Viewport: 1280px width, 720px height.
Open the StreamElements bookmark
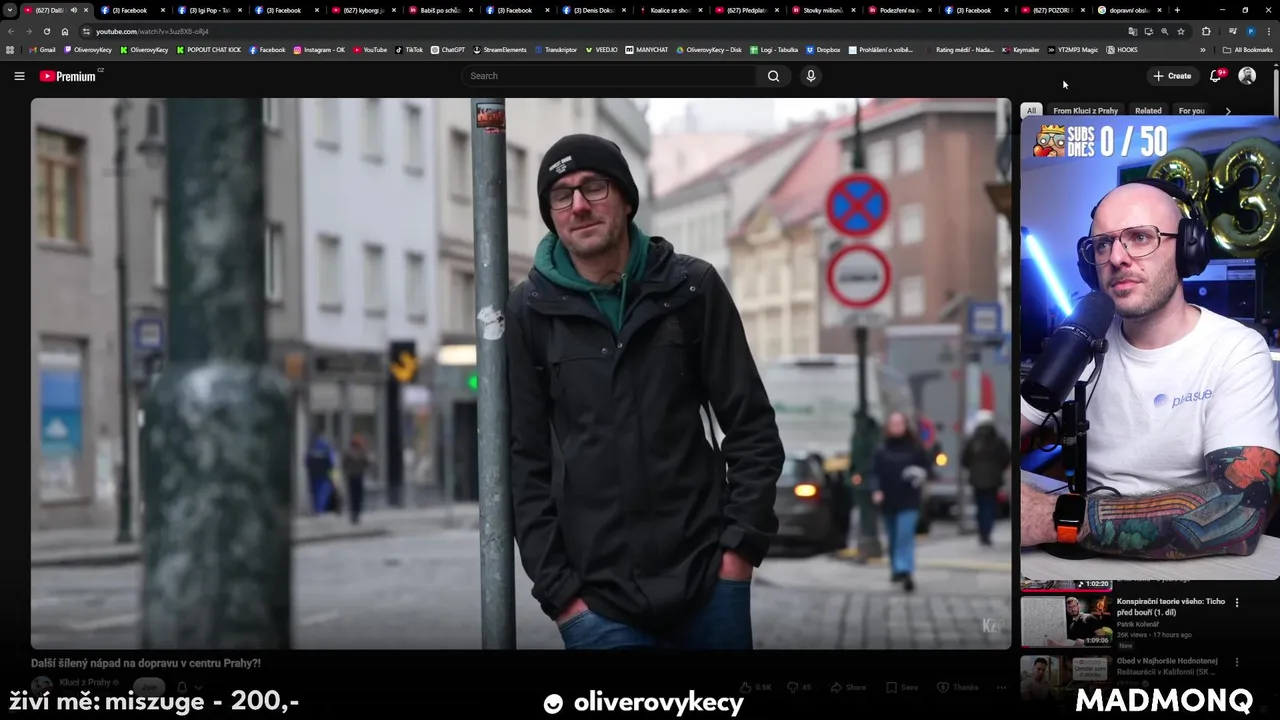coord(500,50)
